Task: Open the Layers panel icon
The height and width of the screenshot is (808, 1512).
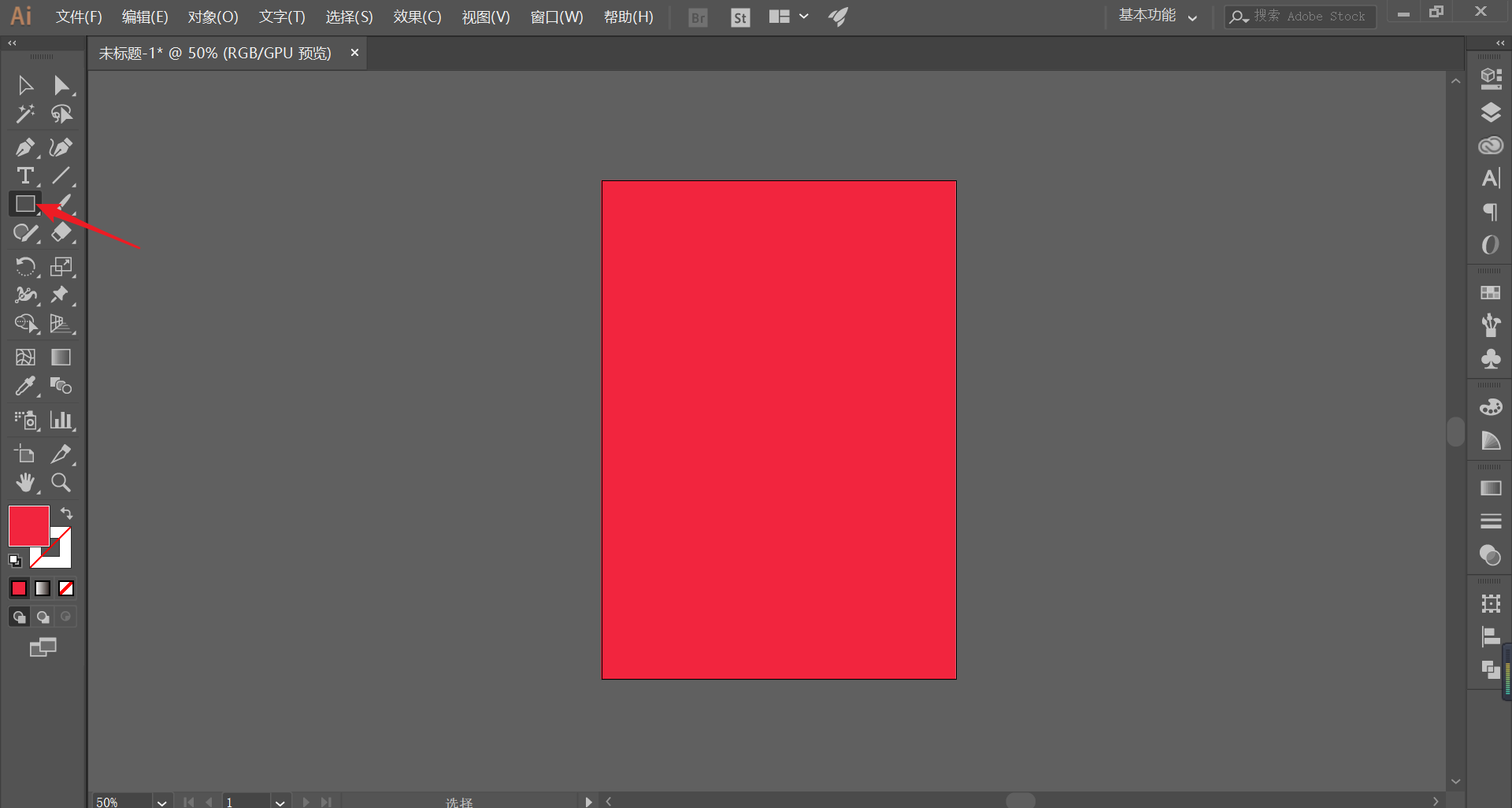Action: coord(1490,113)
